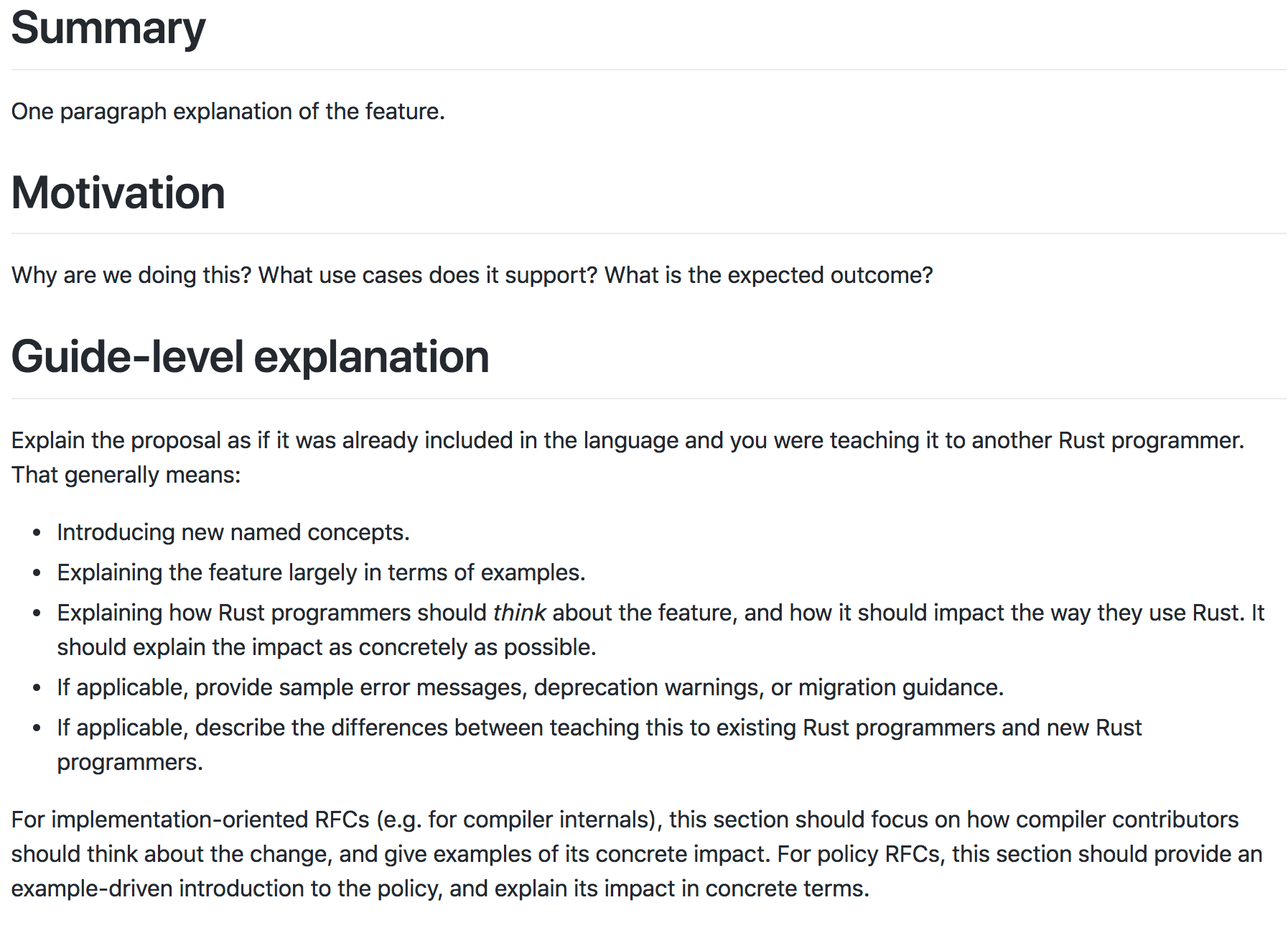Click the divider line beneath the Motivation heading

tap(648, 233)
